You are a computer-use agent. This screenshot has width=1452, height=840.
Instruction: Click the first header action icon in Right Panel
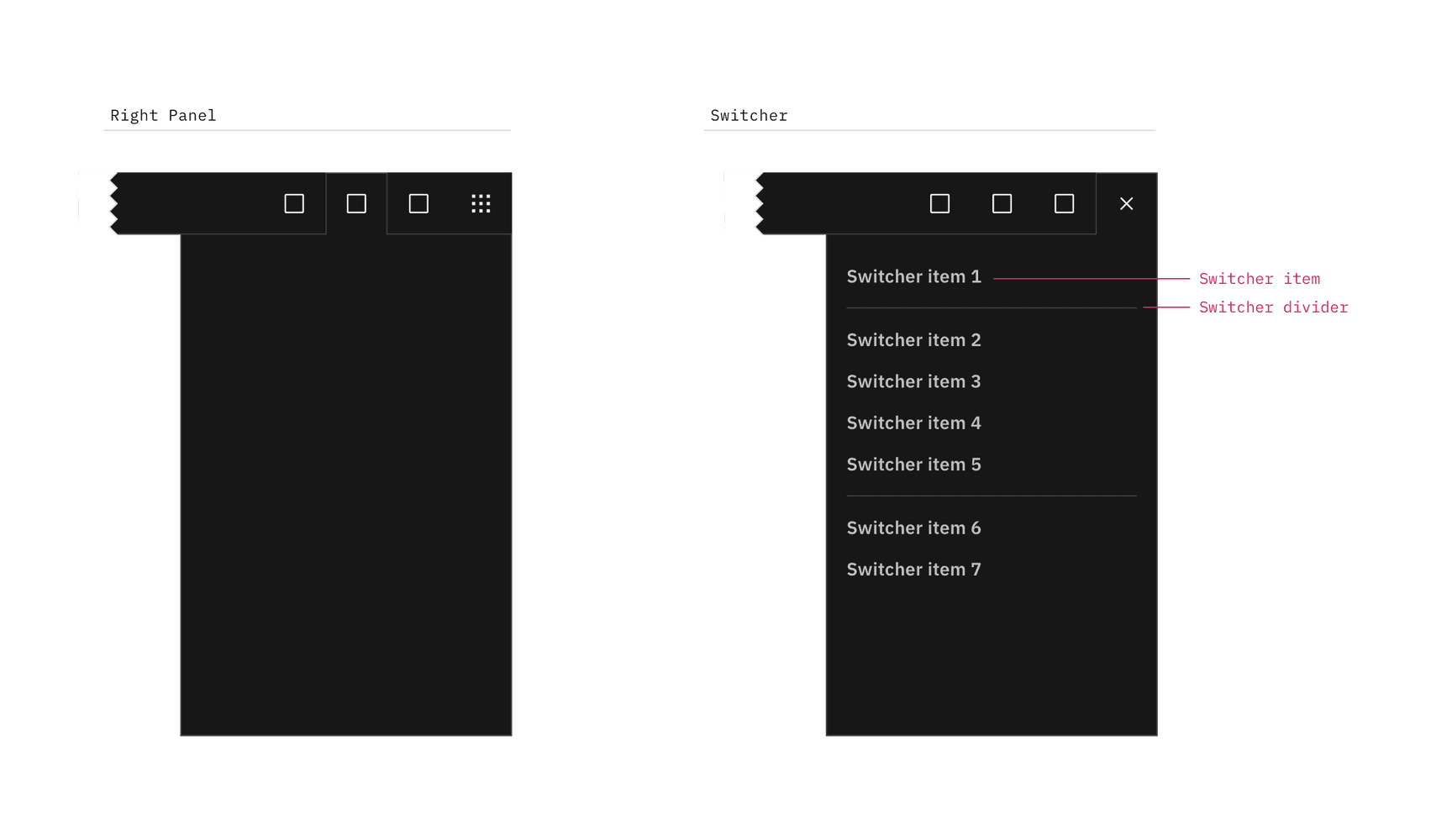point(294,203)
